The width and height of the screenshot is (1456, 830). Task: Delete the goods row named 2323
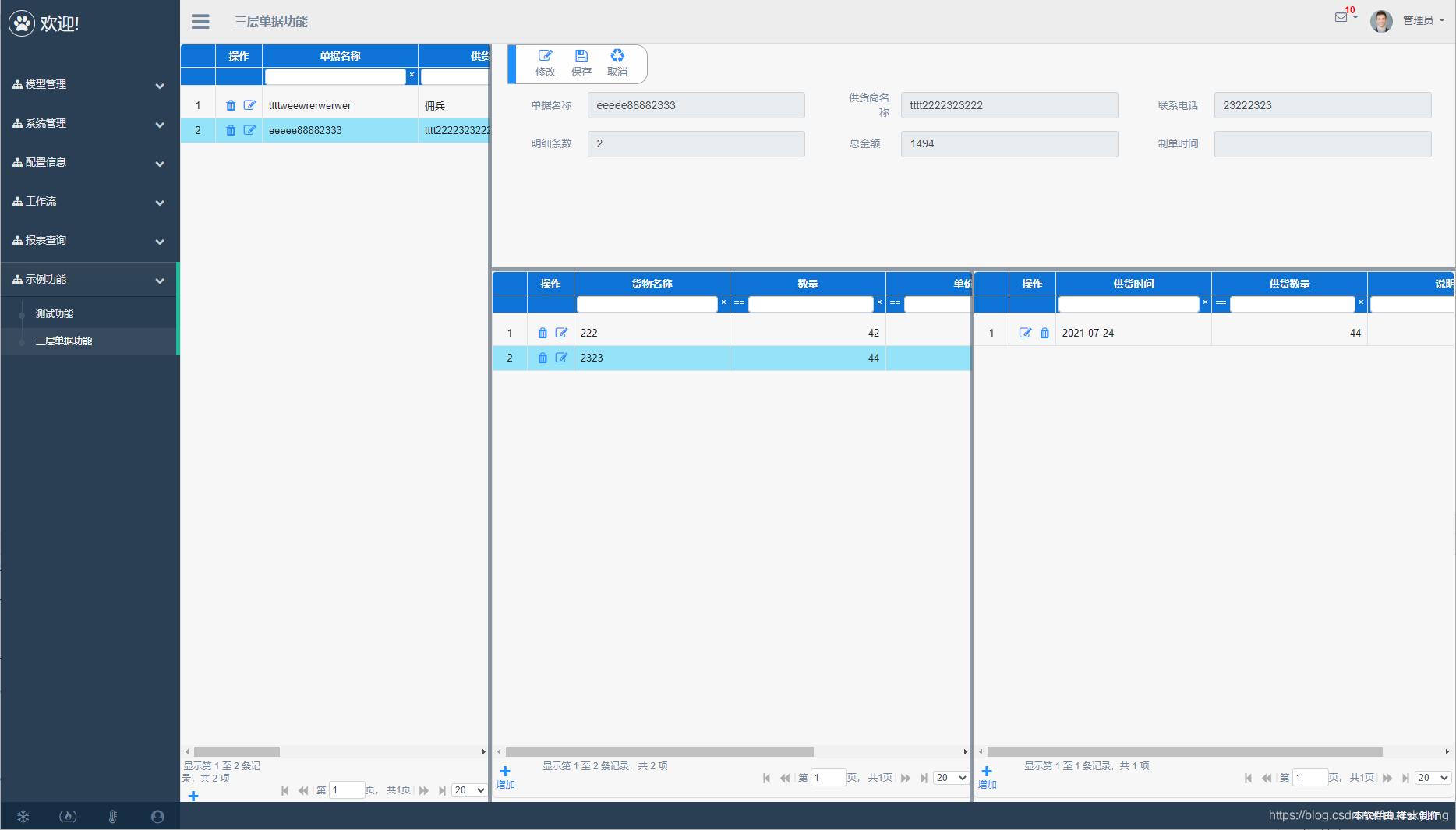(542, 358)
